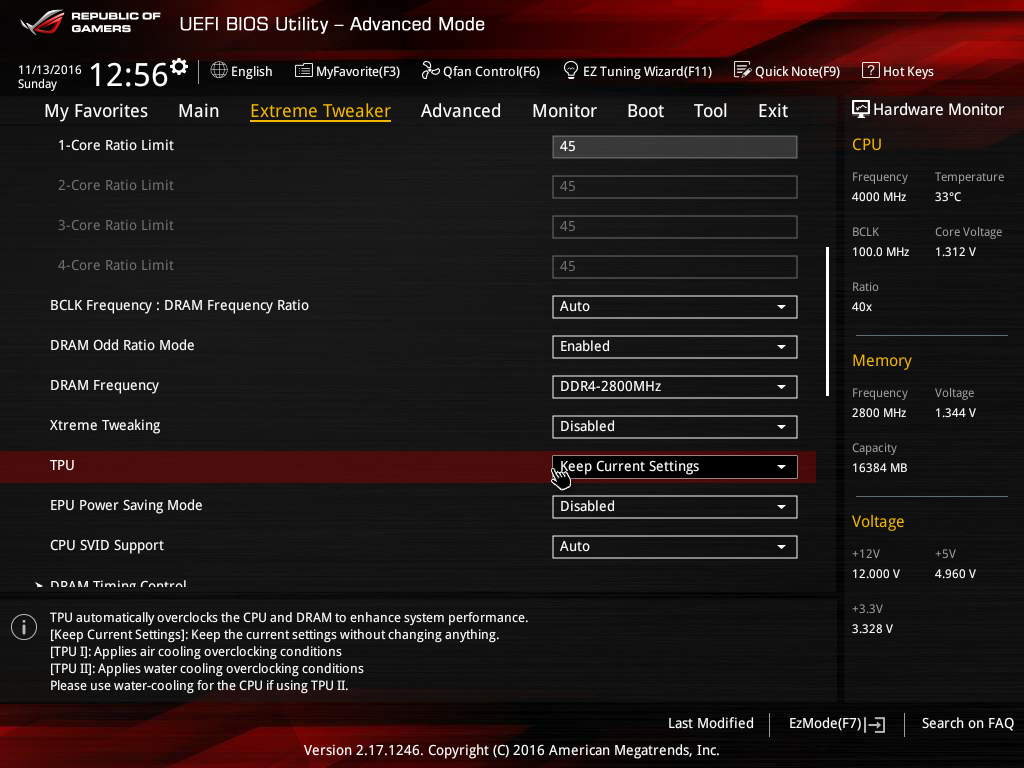
Task: Expand the CPU SVID Support dropdown
Action: (675, 547)
